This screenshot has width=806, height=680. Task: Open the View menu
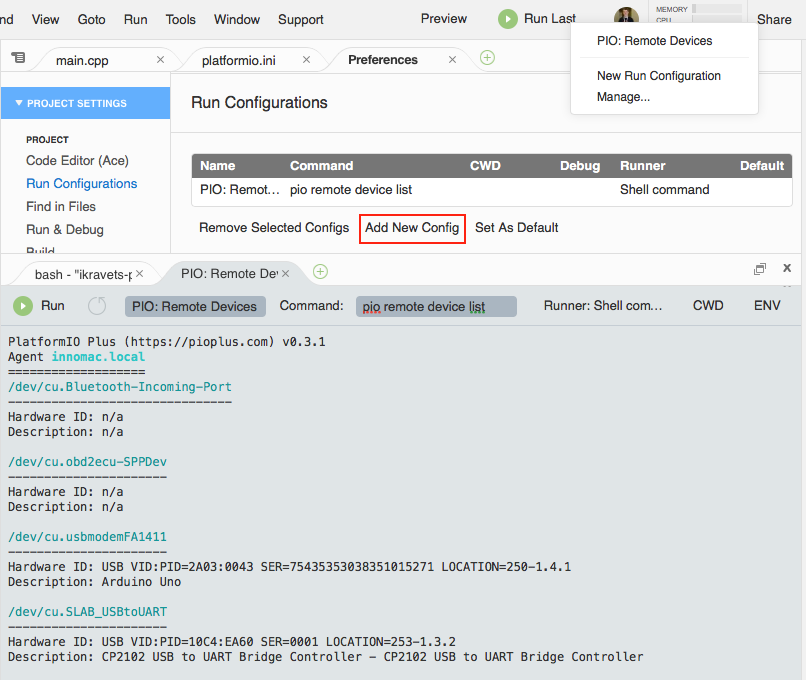tap(45, 20)
